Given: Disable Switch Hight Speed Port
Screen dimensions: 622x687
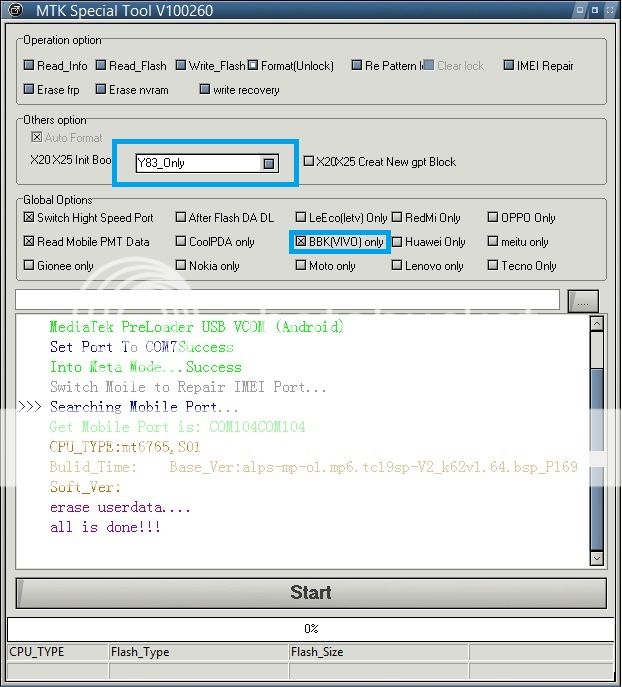Looking at the screenshot, I should [x=29, y=218].
